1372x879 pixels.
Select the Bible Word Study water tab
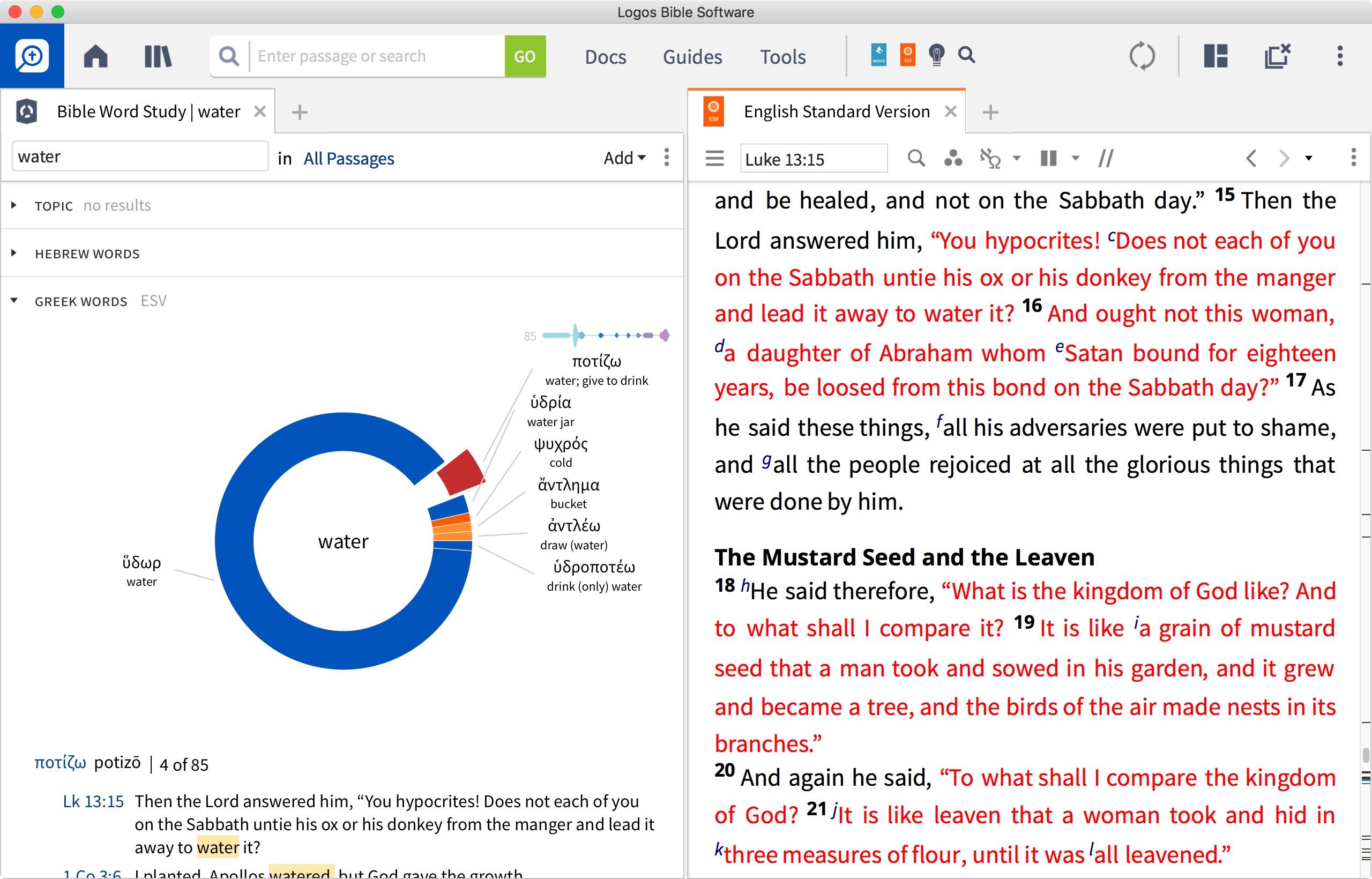(x=137, y=111)
